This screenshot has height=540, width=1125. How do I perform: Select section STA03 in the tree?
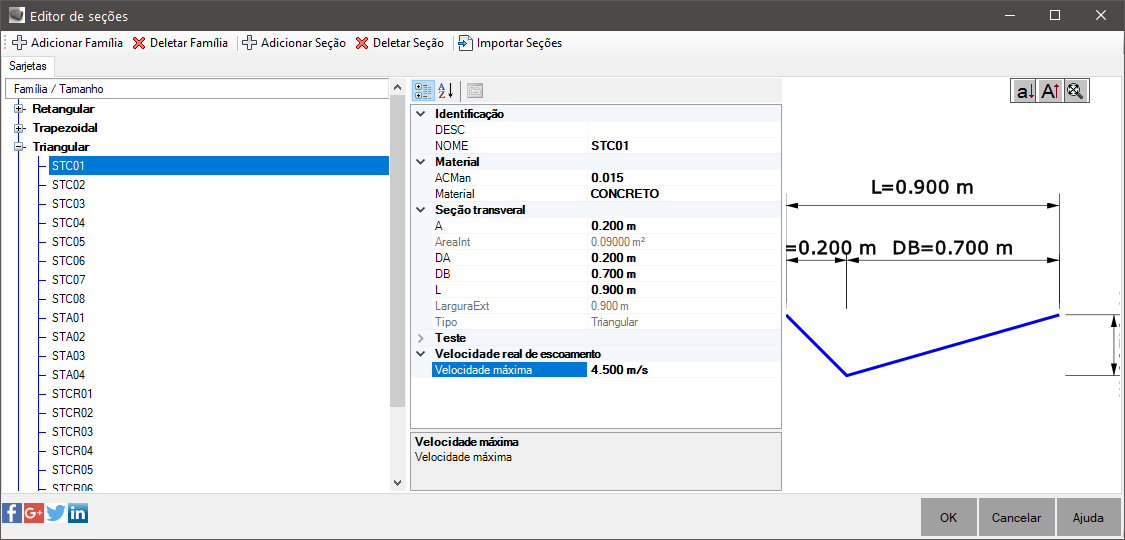[x=69, y=356]
